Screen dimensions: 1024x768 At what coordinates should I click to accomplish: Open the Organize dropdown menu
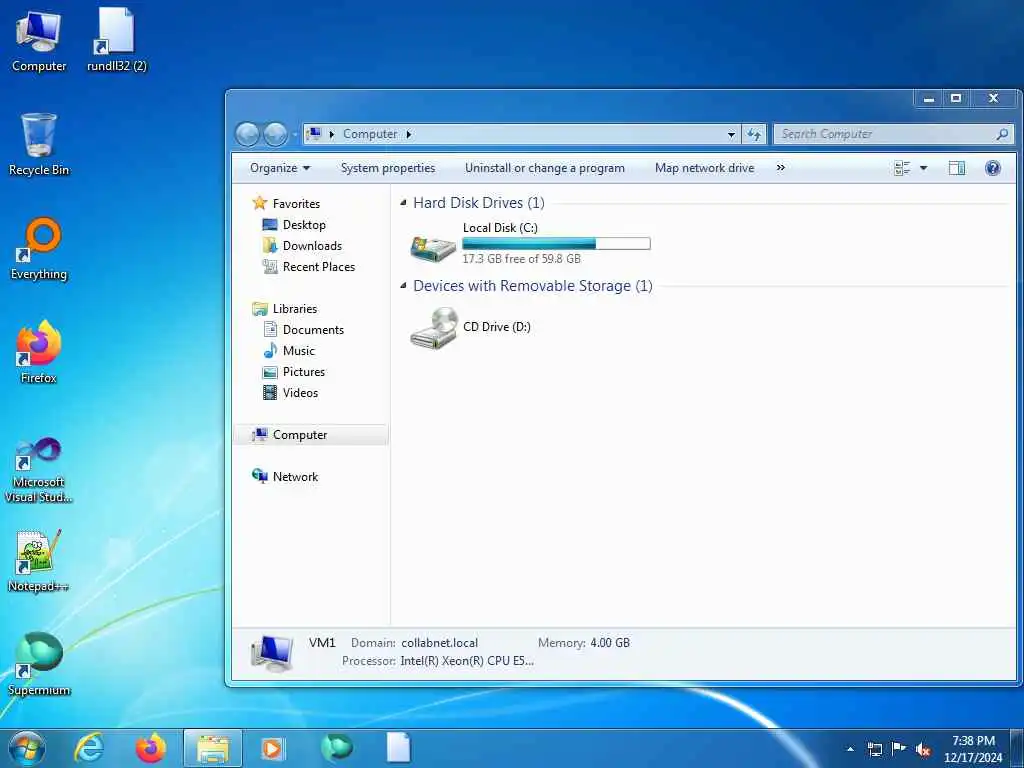280,168
